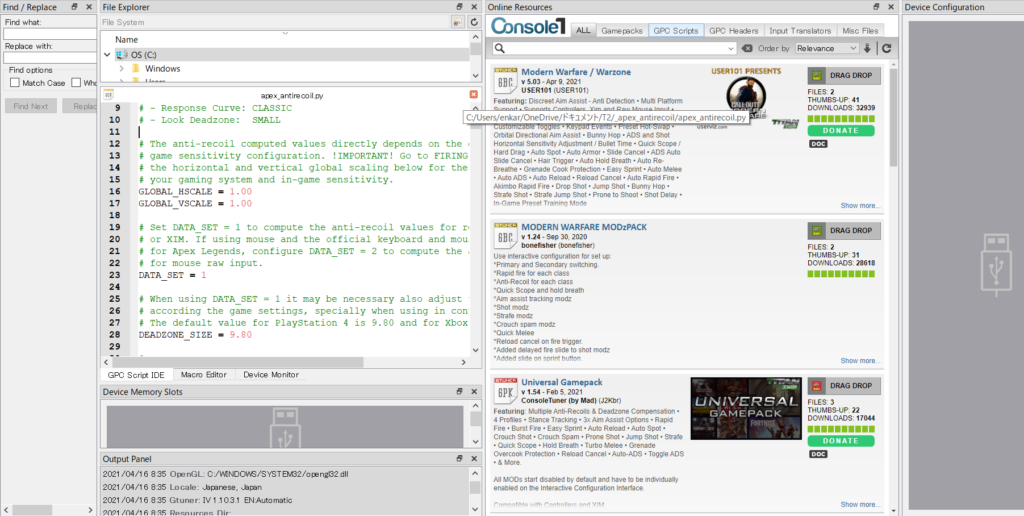Click the Name column header in File Explorer
The height and width of the screenshot is (516, 1024).
pyautogui.click(x=127, y=40)
